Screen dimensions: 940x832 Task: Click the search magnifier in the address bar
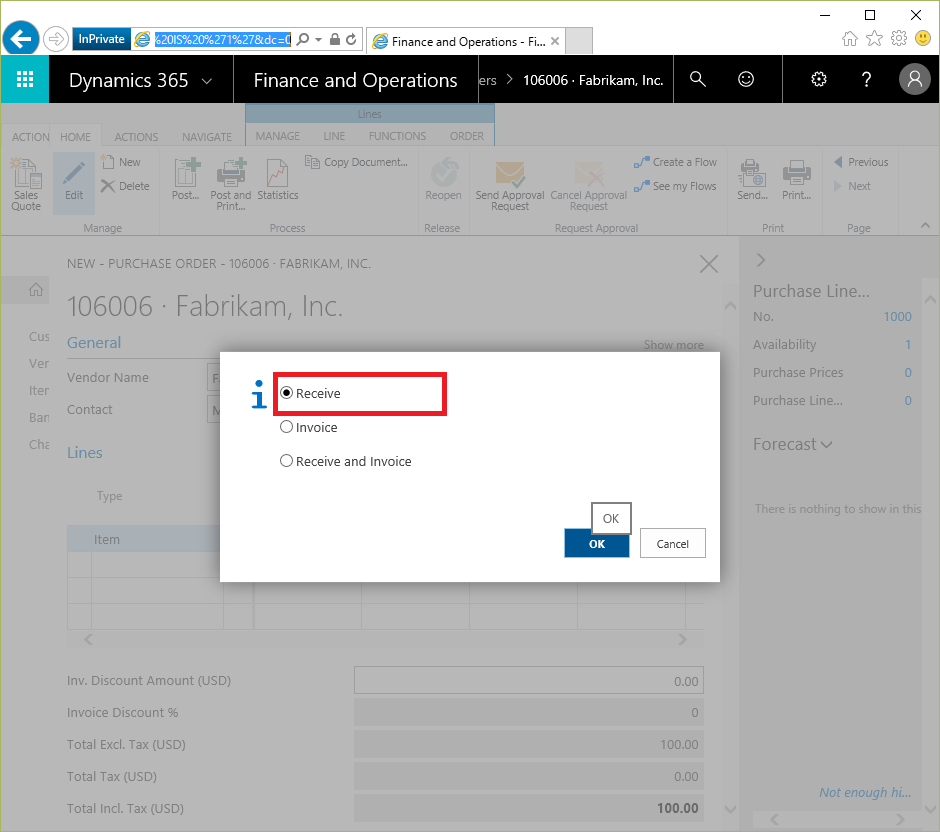pos(303,40)
